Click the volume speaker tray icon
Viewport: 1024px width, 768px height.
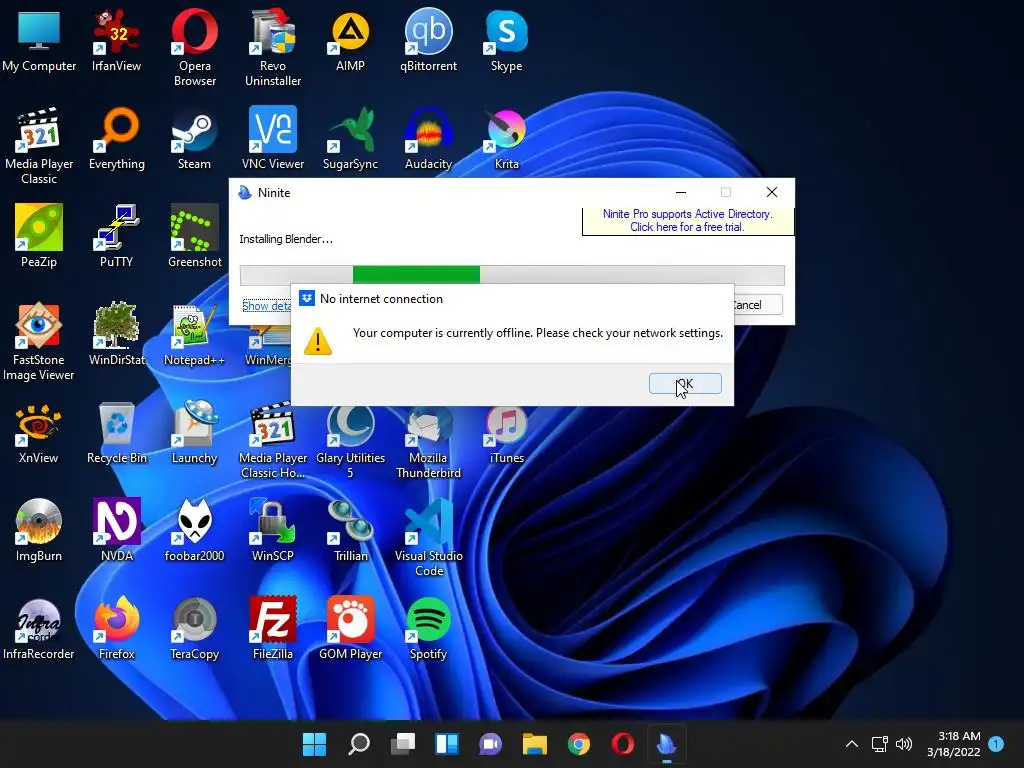(x=903, y=744)
